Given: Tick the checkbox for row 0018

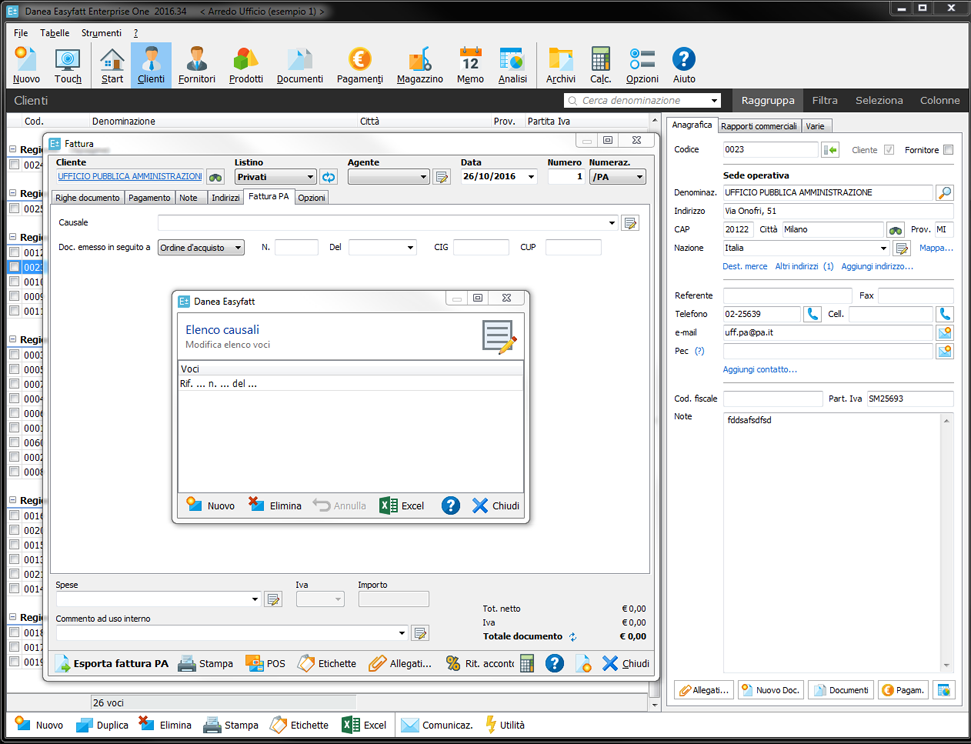Looking at the screenshot, I should click(14, 632).
